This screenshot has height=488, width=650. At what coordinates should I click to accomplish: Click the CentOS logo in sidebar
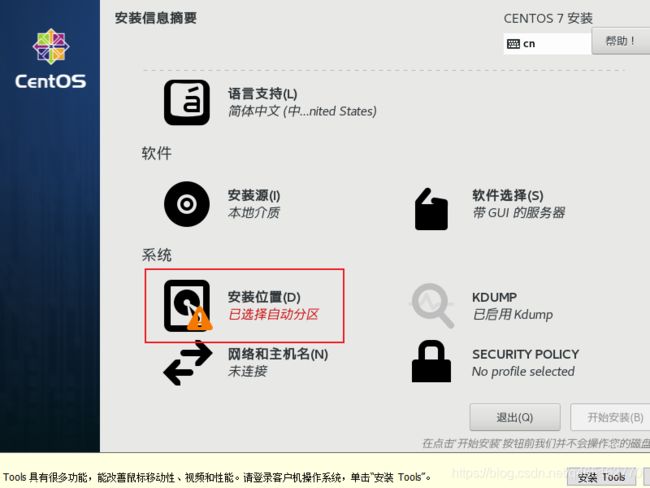(x=51, y=59)
